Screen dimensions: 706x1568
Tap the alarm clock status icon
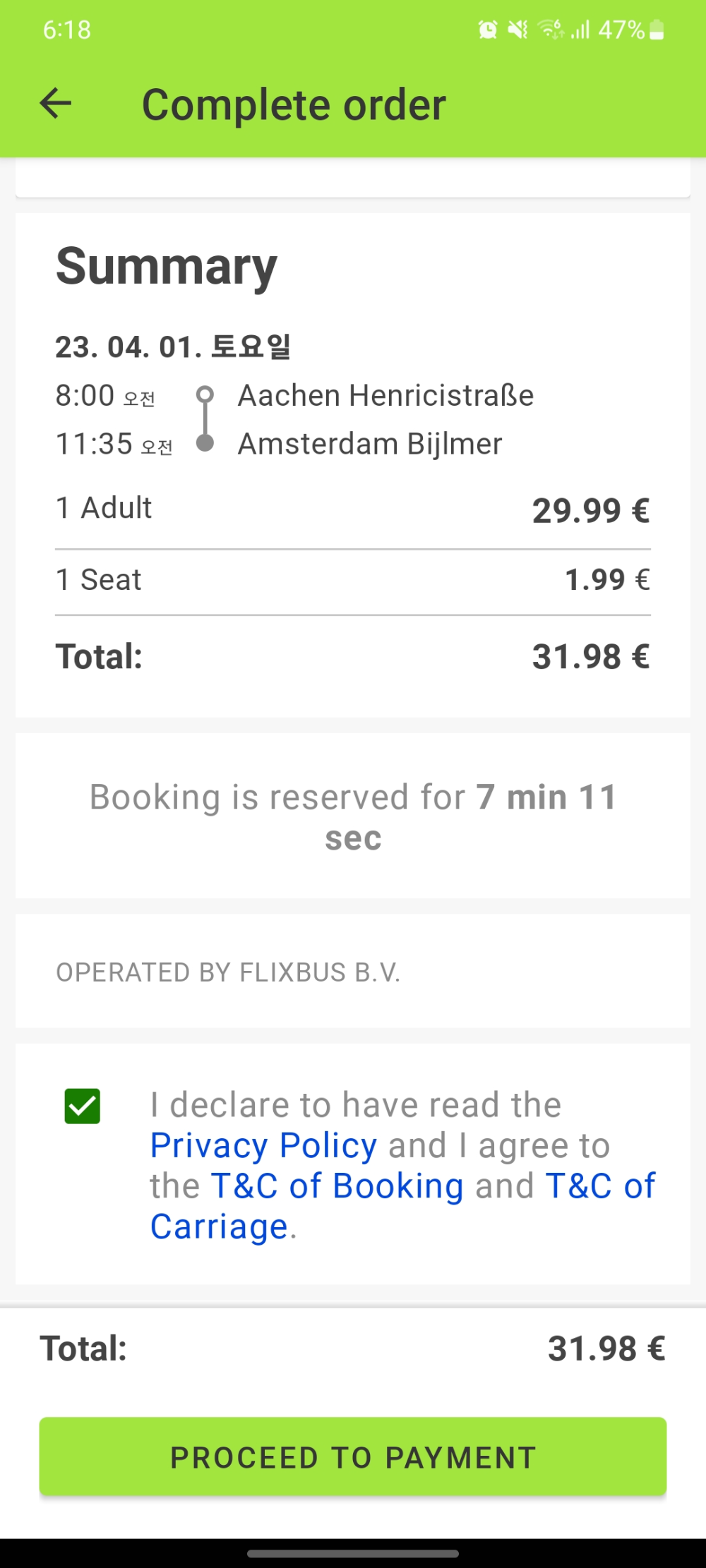pos(487,30)
